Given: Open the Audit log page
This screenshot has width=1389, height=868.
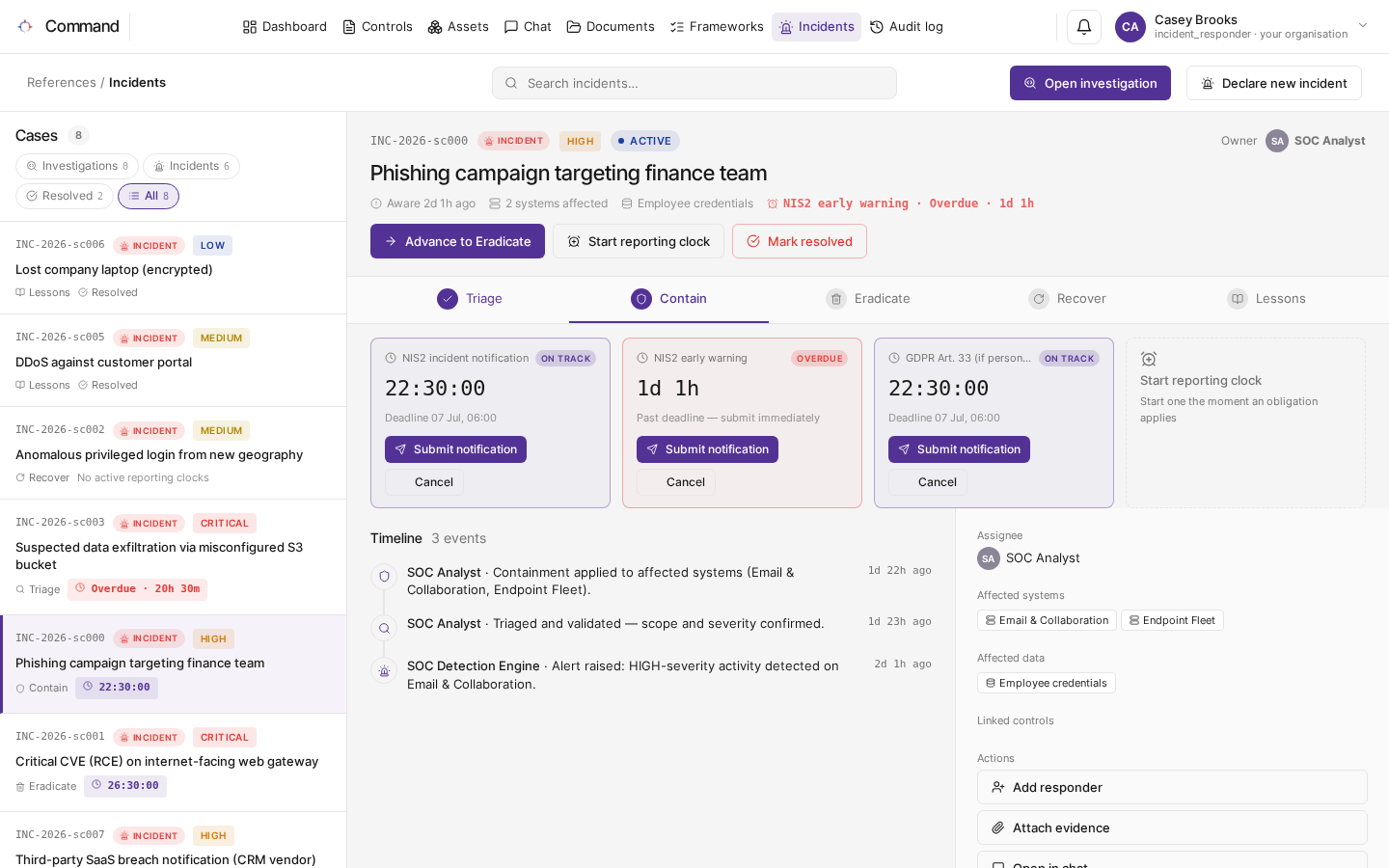Looking at the screenshot, I should tap(907, 27).
